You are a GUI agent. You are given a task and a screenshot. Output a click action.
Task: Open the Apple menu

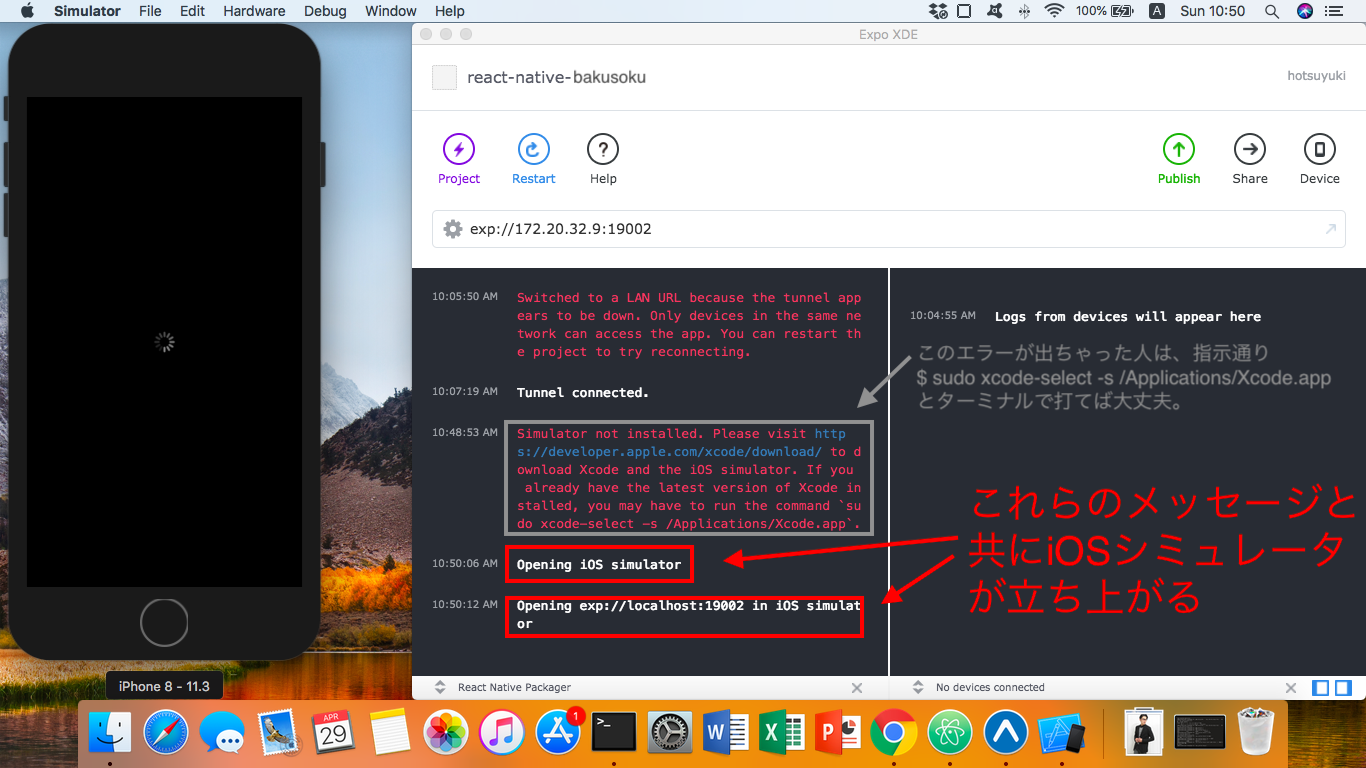pos(27,11)
